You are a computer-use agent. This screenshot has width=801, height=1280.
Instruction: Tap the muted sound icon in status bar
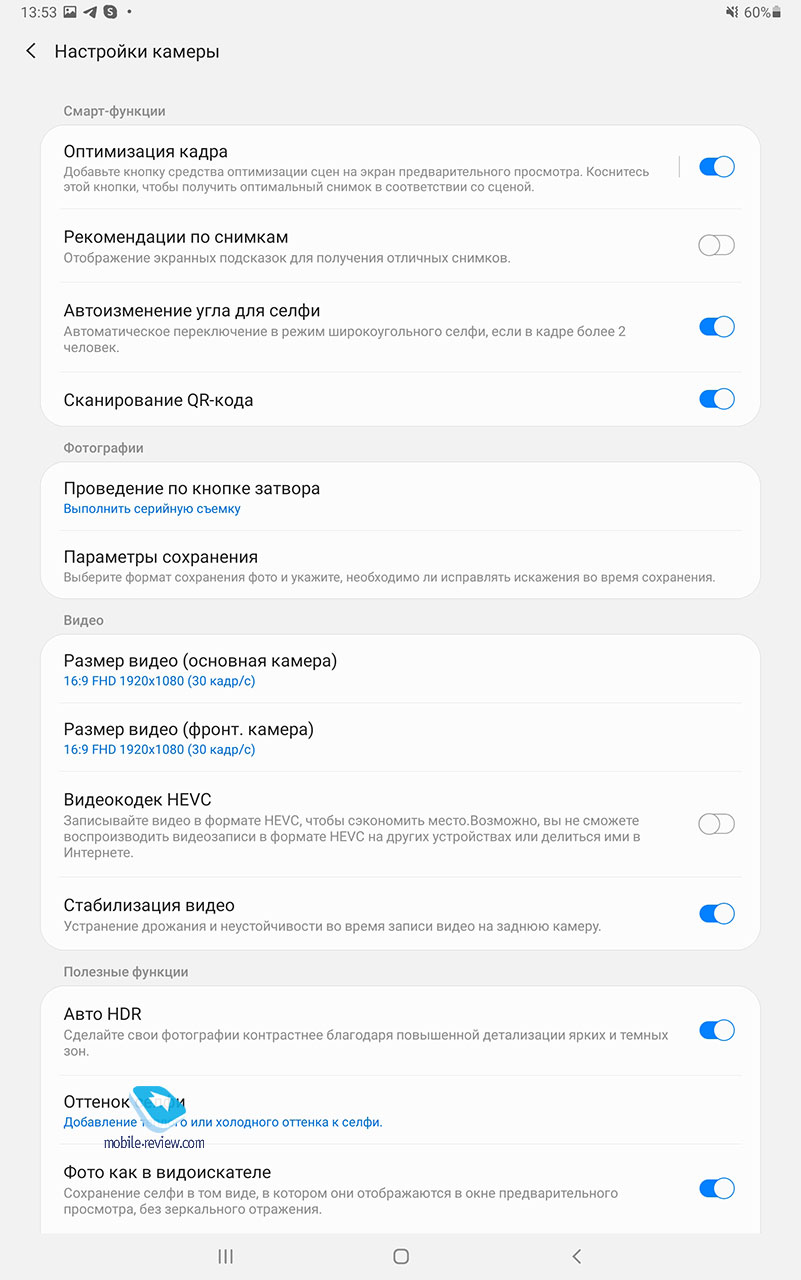tap(733, 12)
